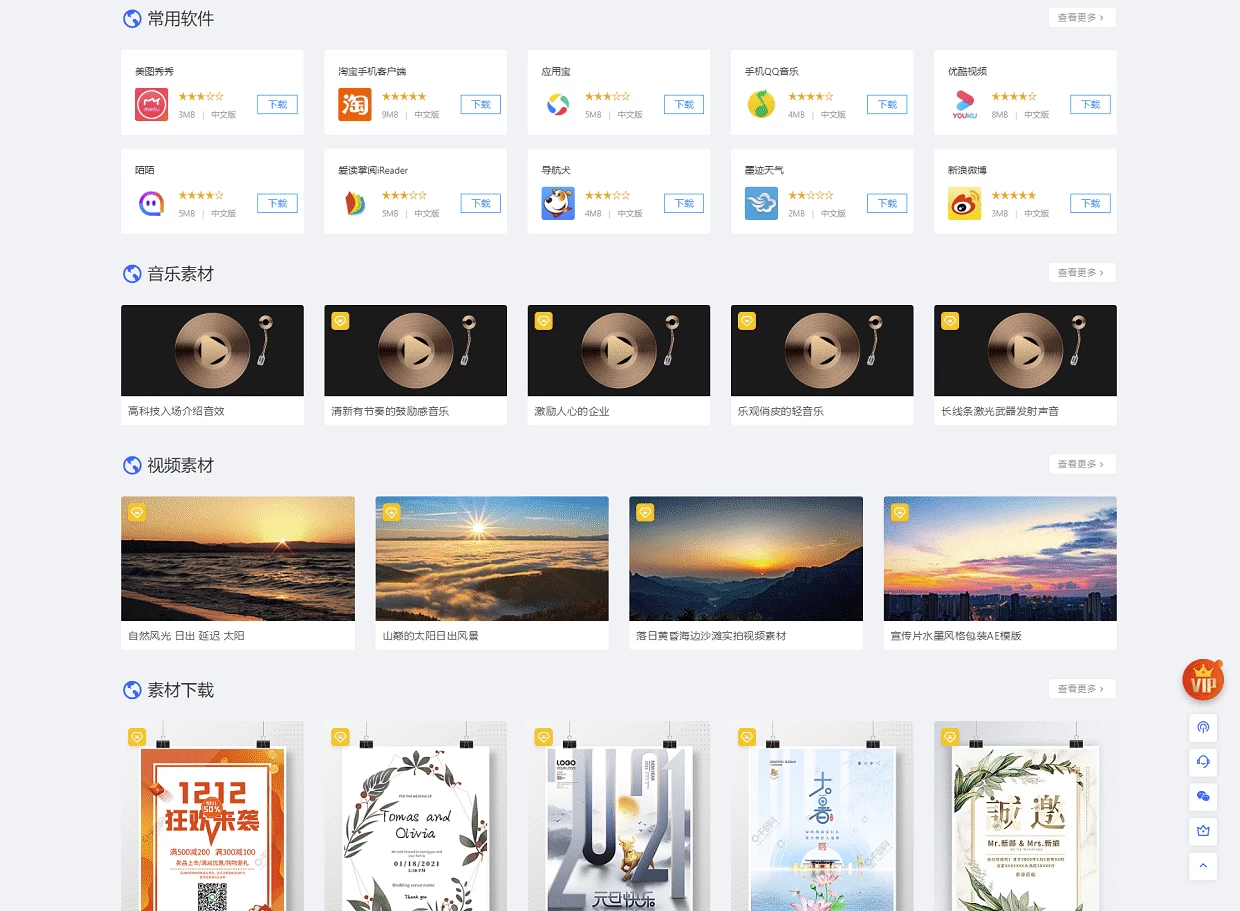Open the Youku video app icon
This screenshot has width=1240, height=911.
[x=964, y=104]
